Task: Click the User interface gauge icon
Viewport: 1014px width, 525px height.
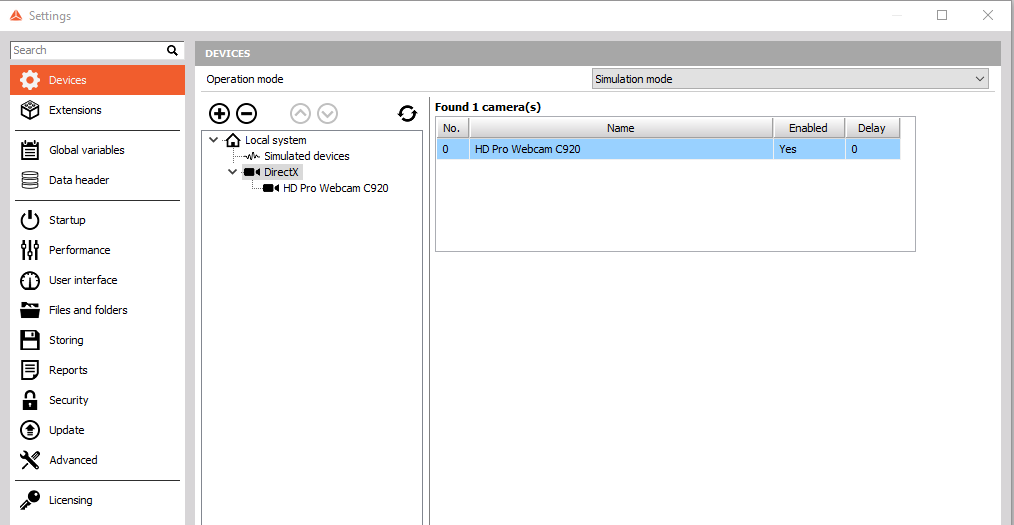Action: [30, 280]
